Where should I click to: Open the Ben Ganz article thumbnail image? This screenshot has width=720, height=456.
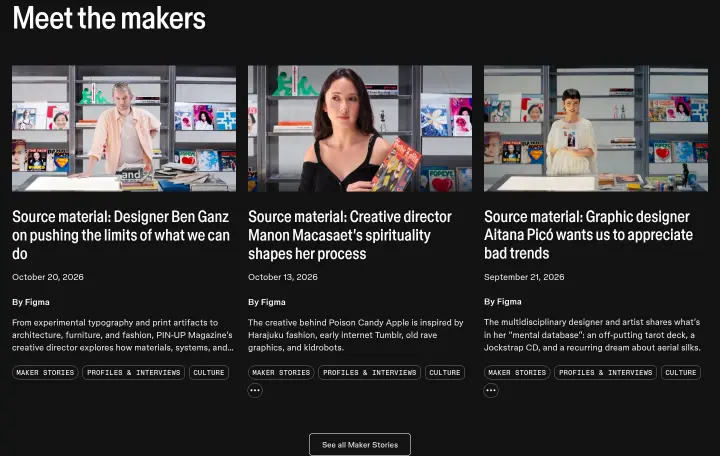pyautogui.click(x=124, y=128)
